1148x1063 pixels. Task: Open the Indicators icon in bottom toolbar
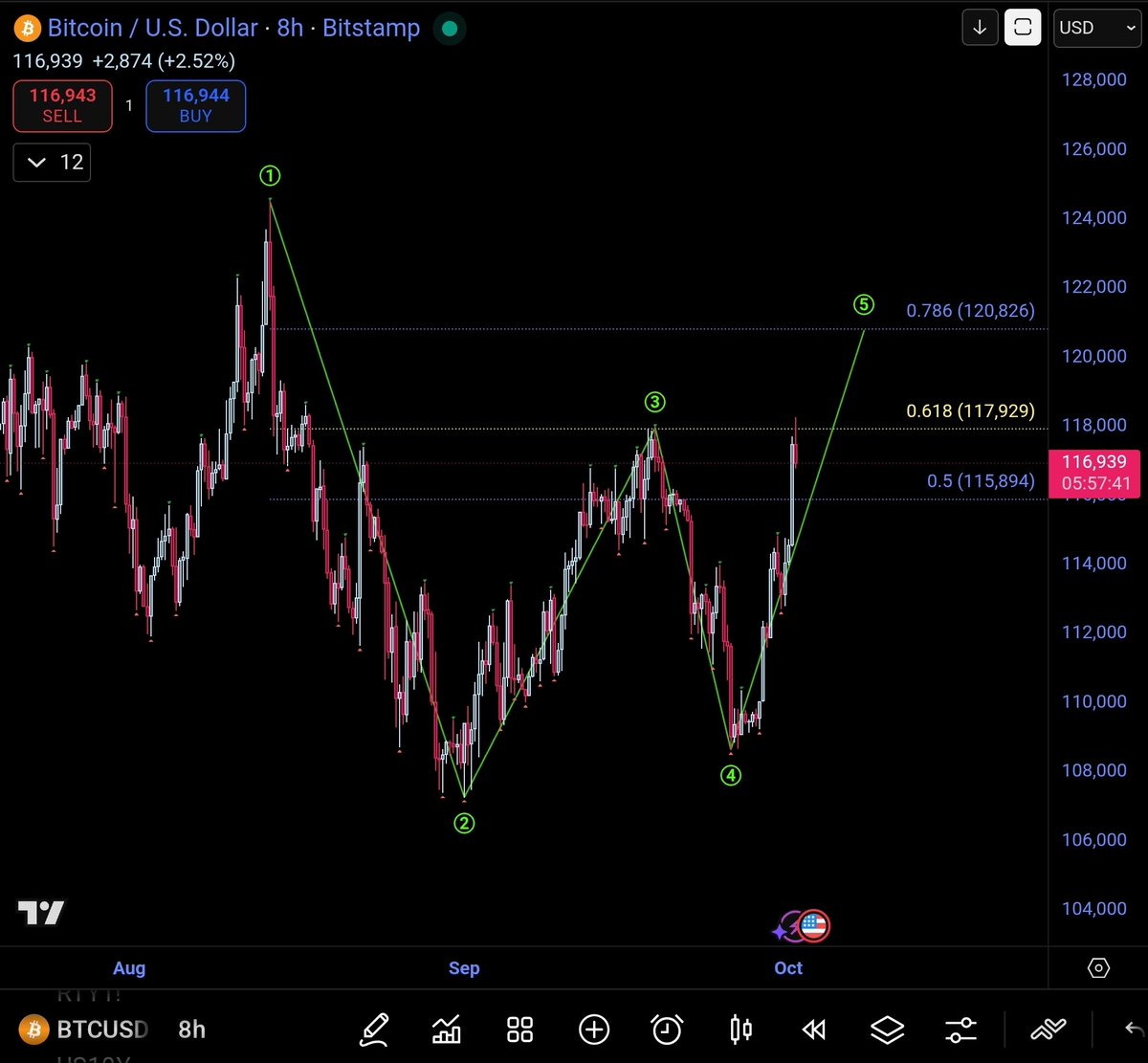click(447, 1030)
